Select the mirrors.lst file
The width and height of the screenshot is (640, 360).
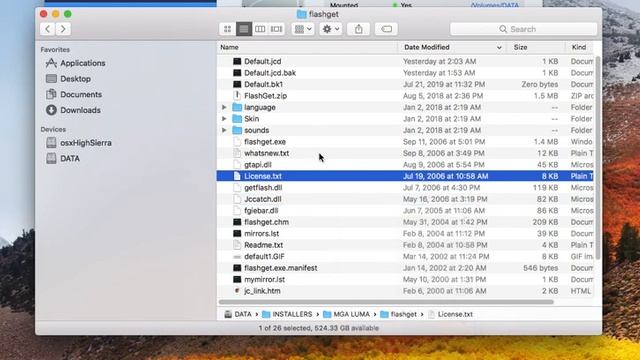(x=262, y=233)
